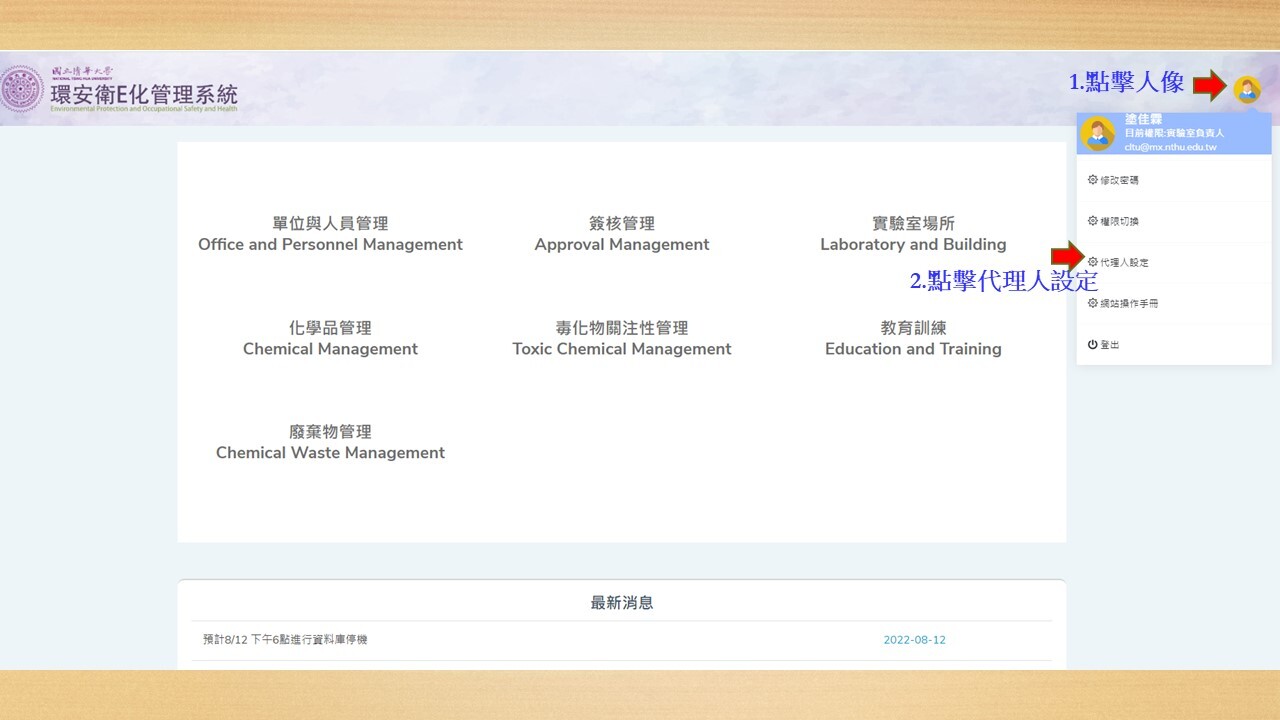
Task: Click the NTHU university seal logo
Action: 22,89
